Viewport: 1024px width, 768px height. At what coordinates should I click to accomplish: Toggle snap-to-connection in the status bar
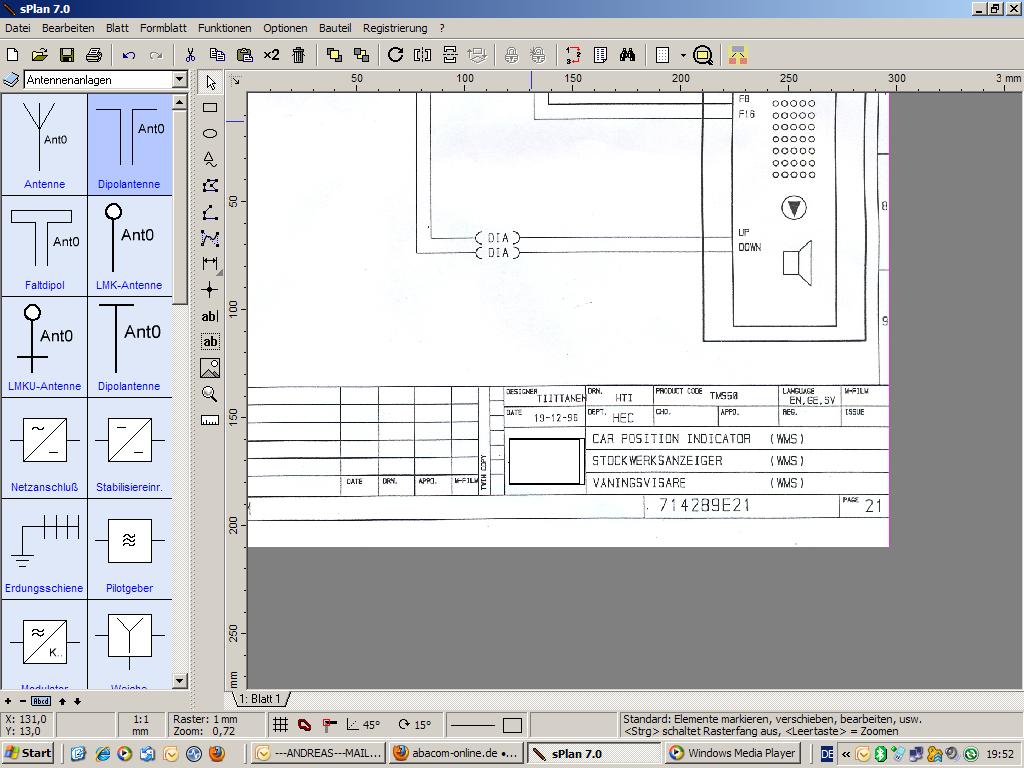coord(330,724)
